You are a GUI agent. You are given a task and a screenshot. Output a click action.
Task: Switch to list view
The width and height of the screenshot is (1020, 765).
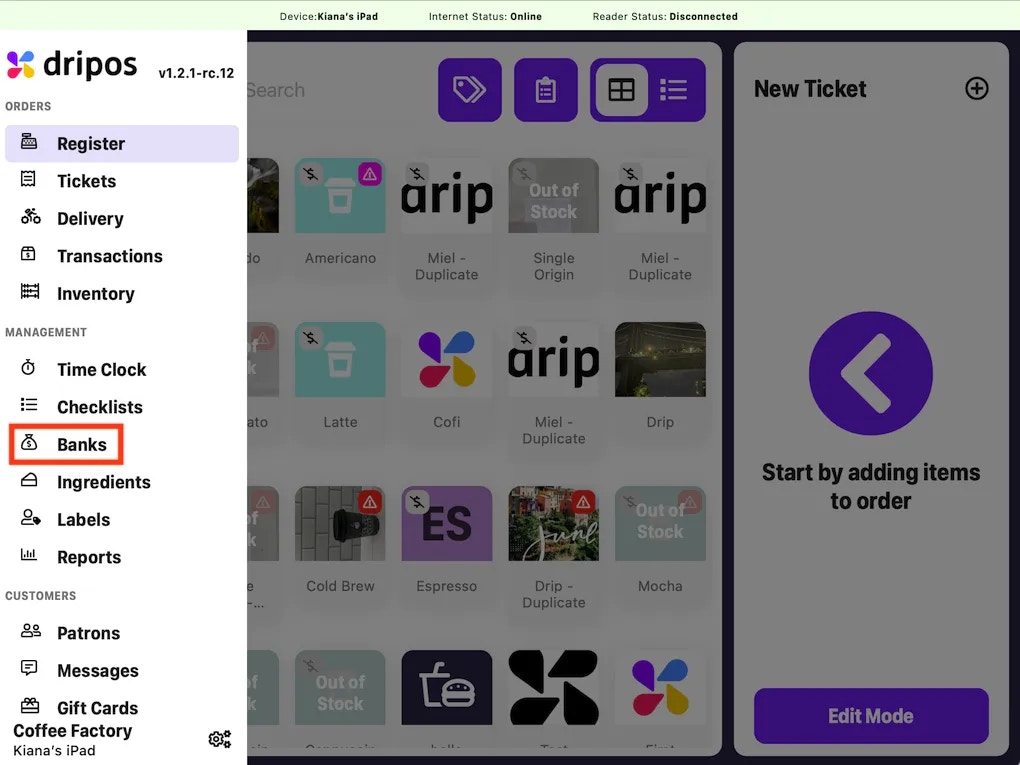674,90
